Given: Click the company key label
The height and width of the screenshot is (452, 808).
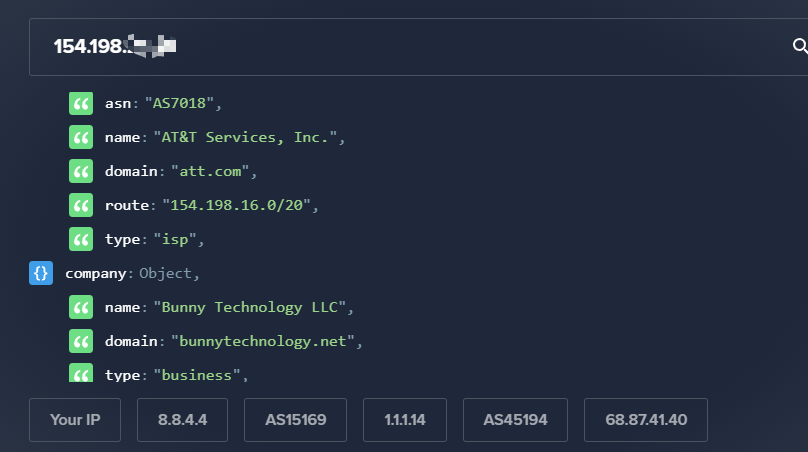Looking at the screenshot, I should pyautogui.click(x=97, y=273).
